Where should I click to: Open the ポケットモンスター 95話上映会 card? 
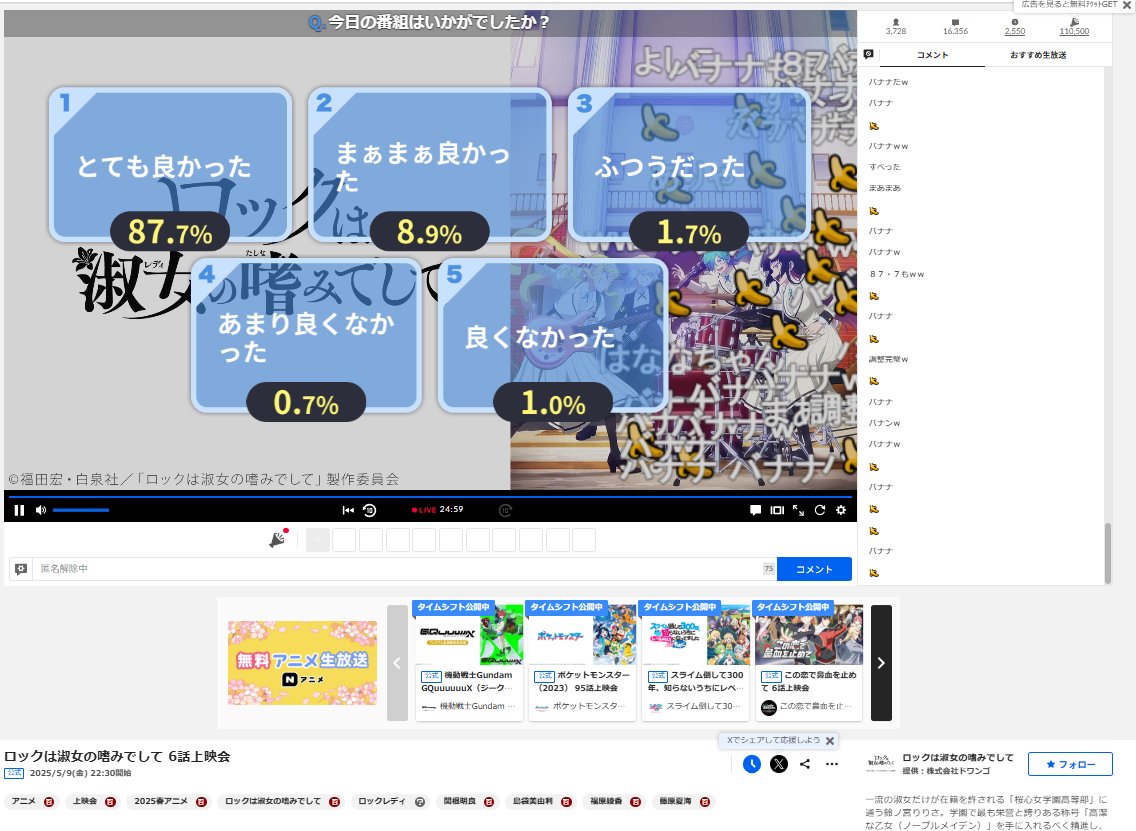coord(582,661)
